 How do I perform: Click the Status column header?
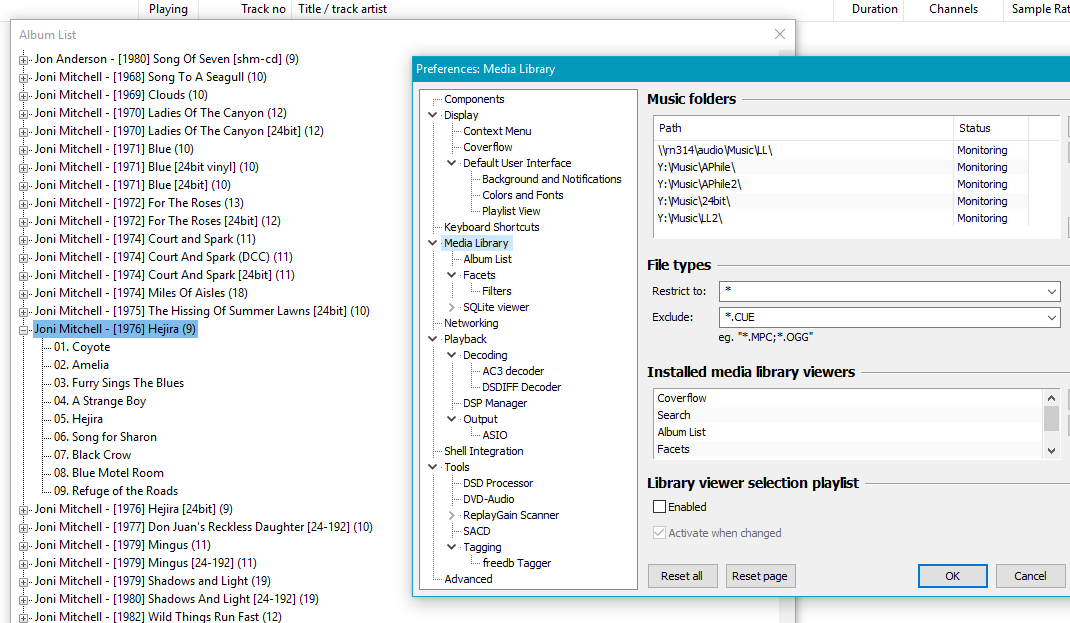click(x=991, y=128)
